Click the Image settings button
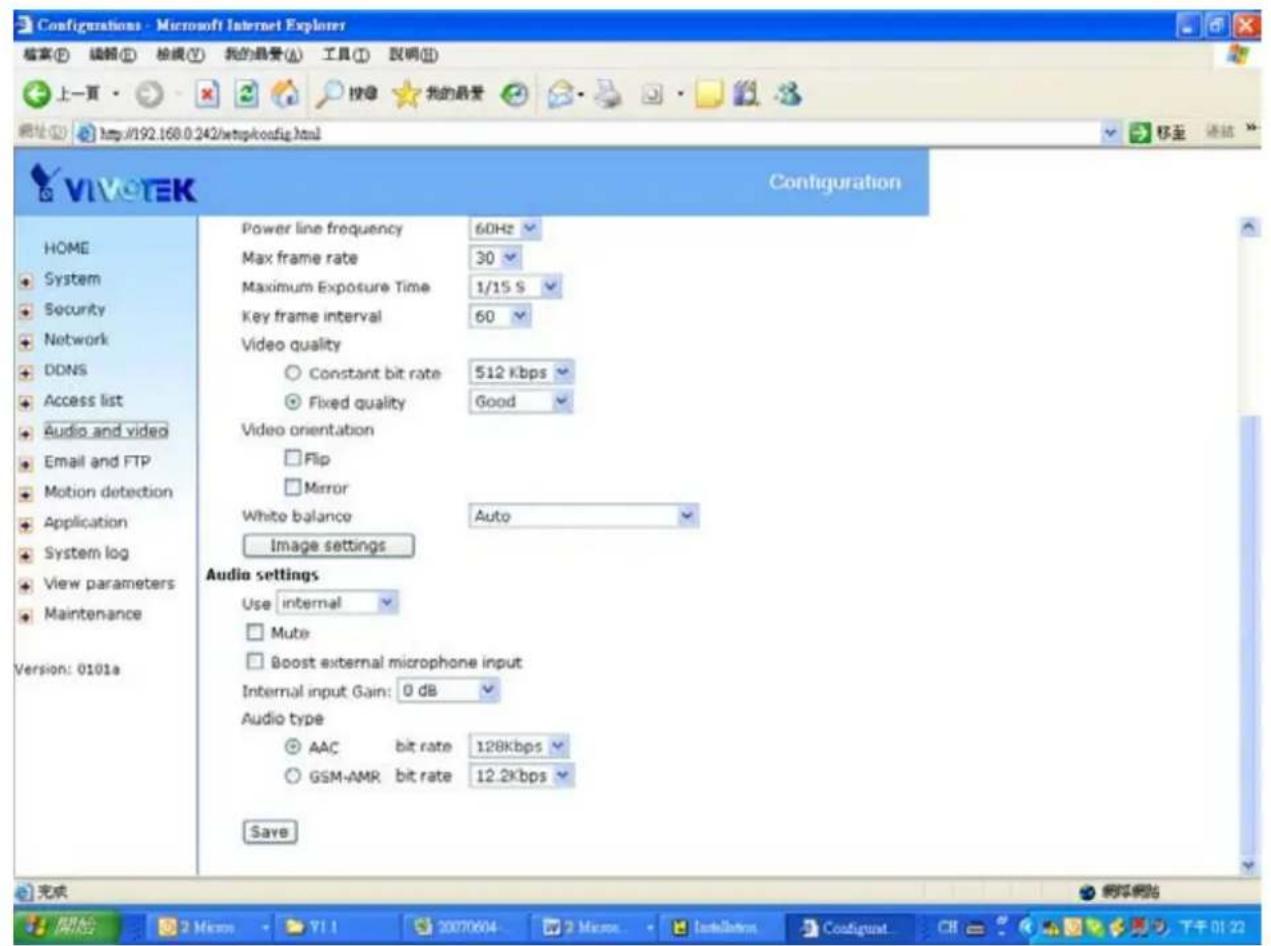Screen dimensions: 1271x946 (329, 547)
